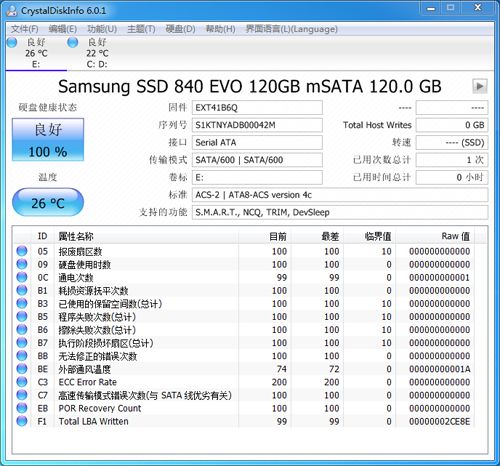The height and width of the screenshot is (466, 500).
Task: Click the status icon for row BB
Action: [x=22, y=355]
